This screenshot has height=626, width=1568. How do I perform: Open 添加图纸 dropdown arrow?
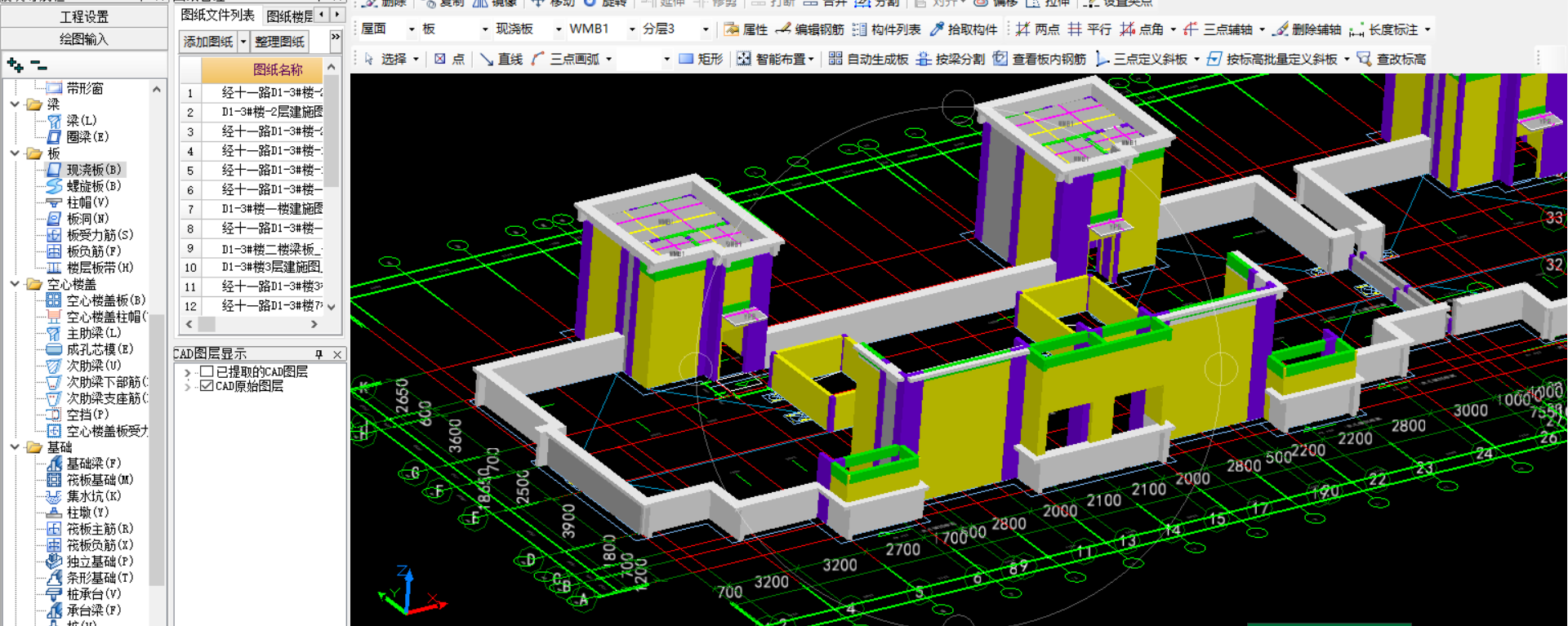[x=243, y=42]
